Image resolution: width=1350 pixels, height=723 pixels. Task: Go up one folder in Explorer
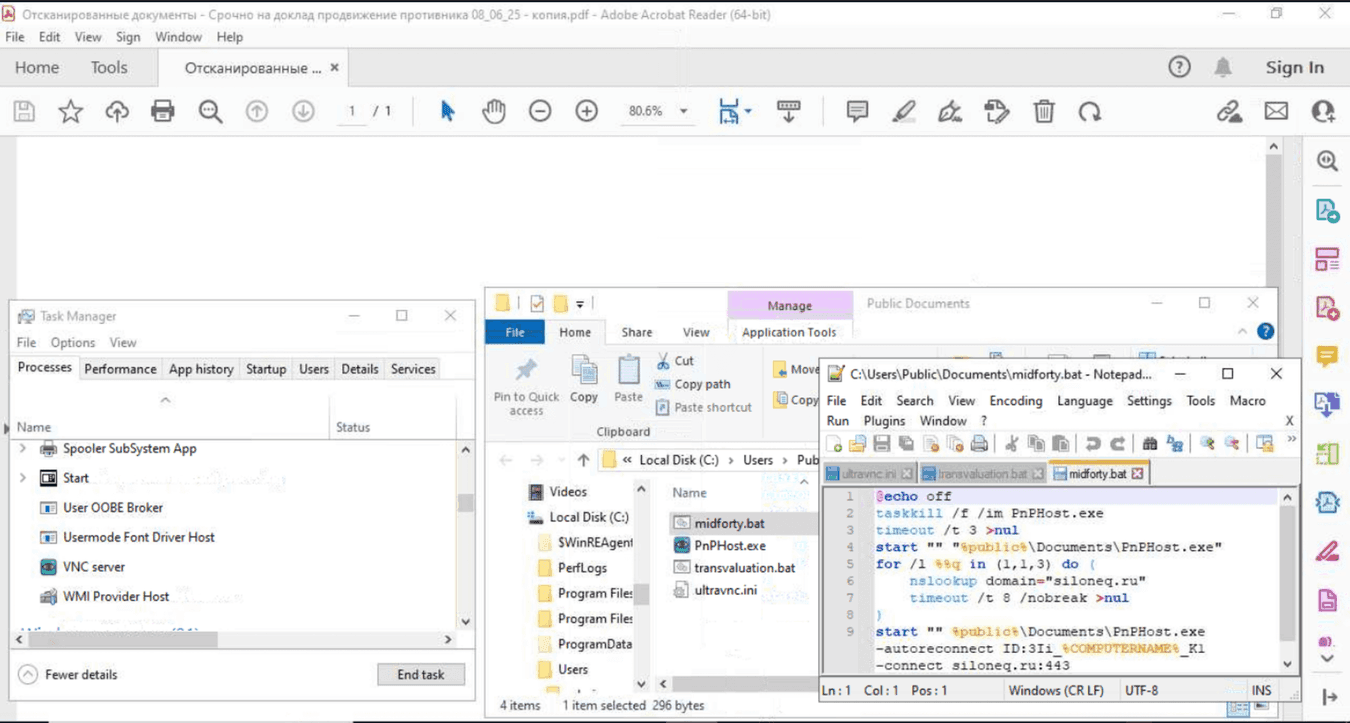(583, 460)
